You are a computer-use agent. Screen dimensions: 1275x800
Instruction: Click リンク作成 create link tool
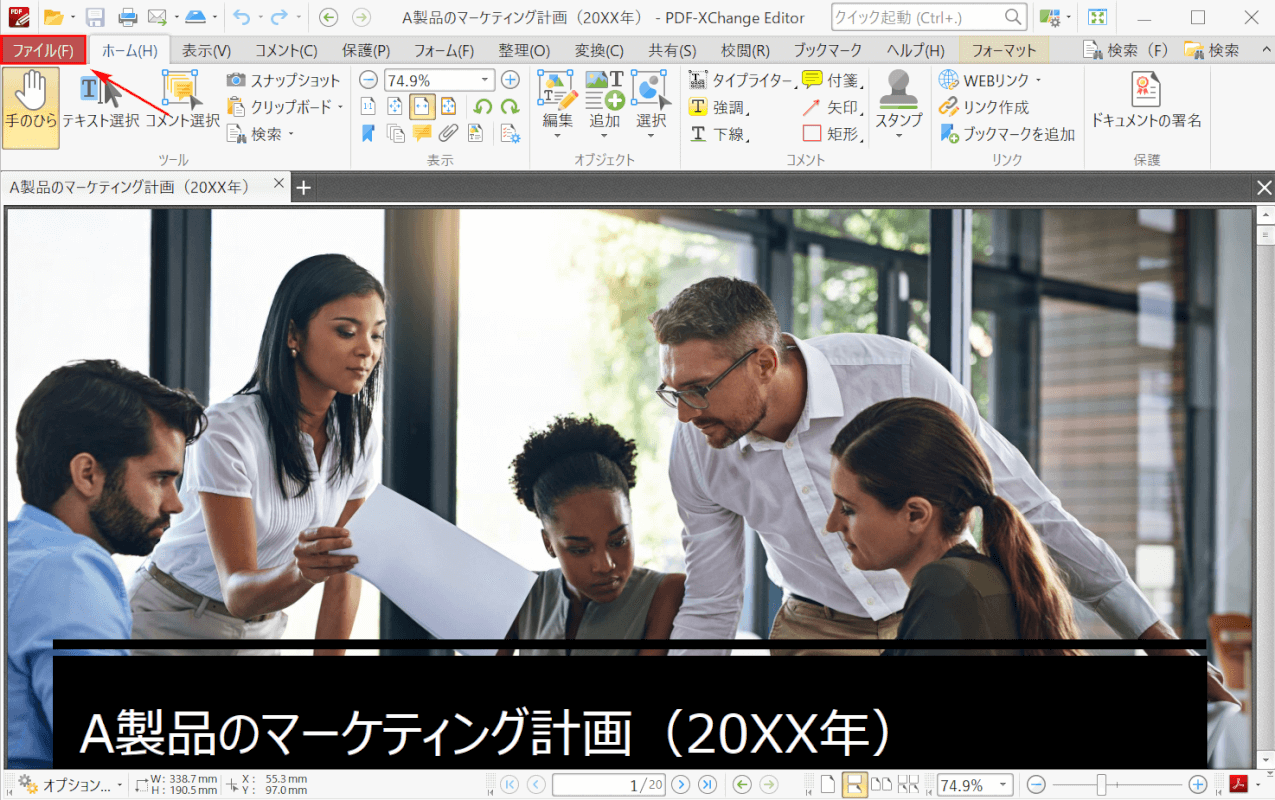pyautogui.click(x=984, y=107)
